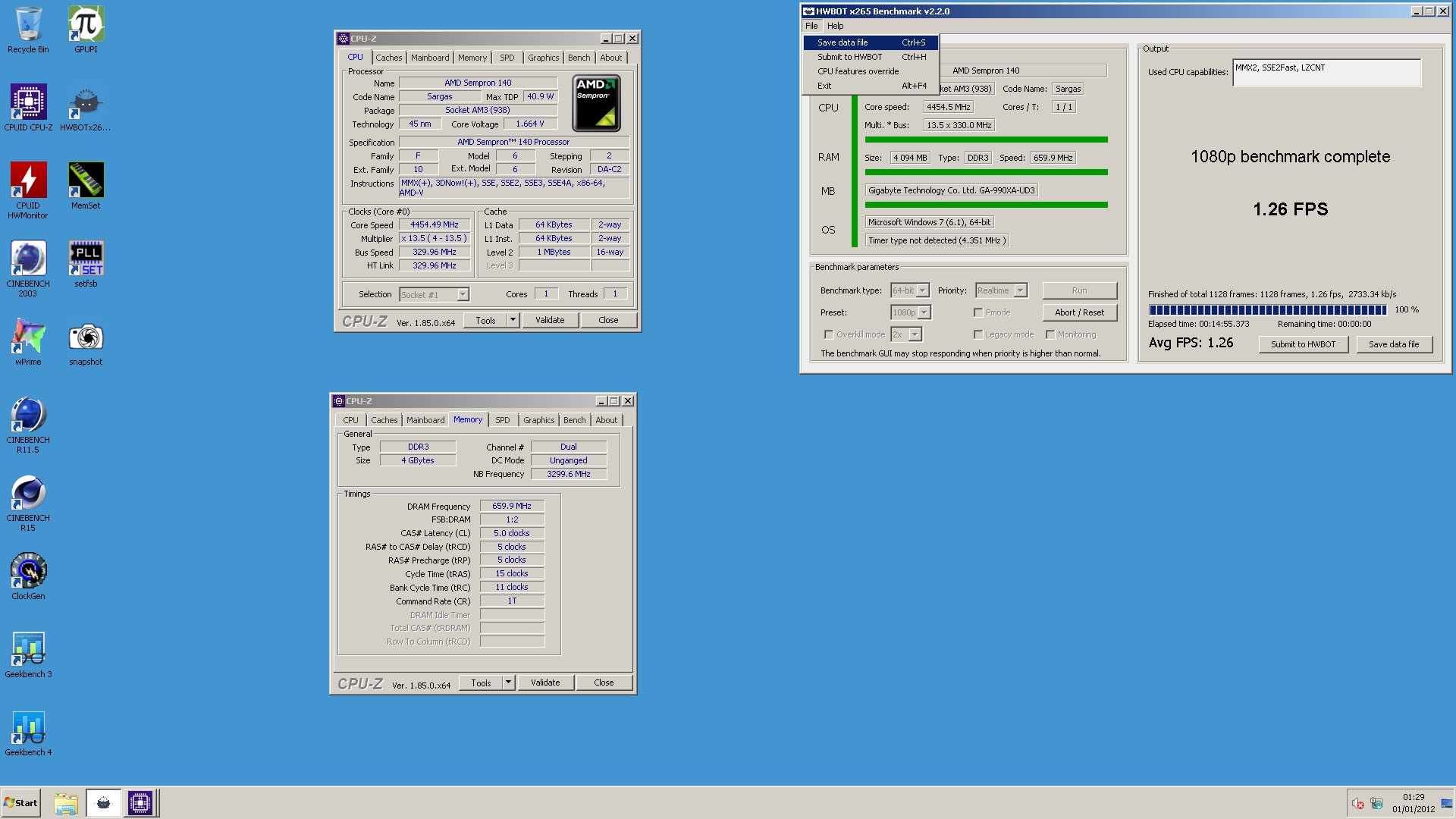
Task: Click the benchmark progress bar
Action: click(1267, 309)
